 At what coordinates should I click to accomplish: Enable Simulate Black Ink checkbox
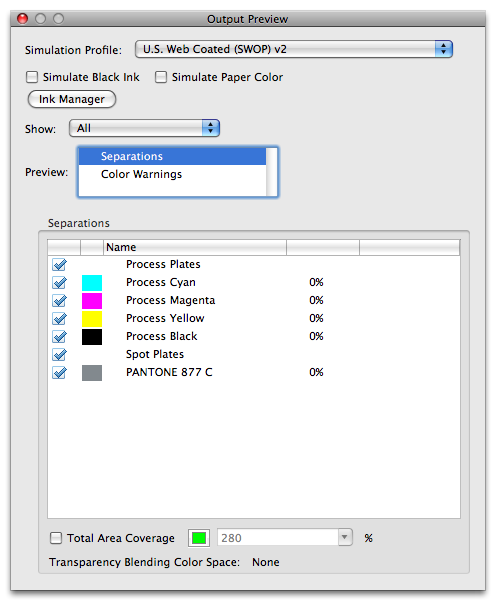click(32, 77)
